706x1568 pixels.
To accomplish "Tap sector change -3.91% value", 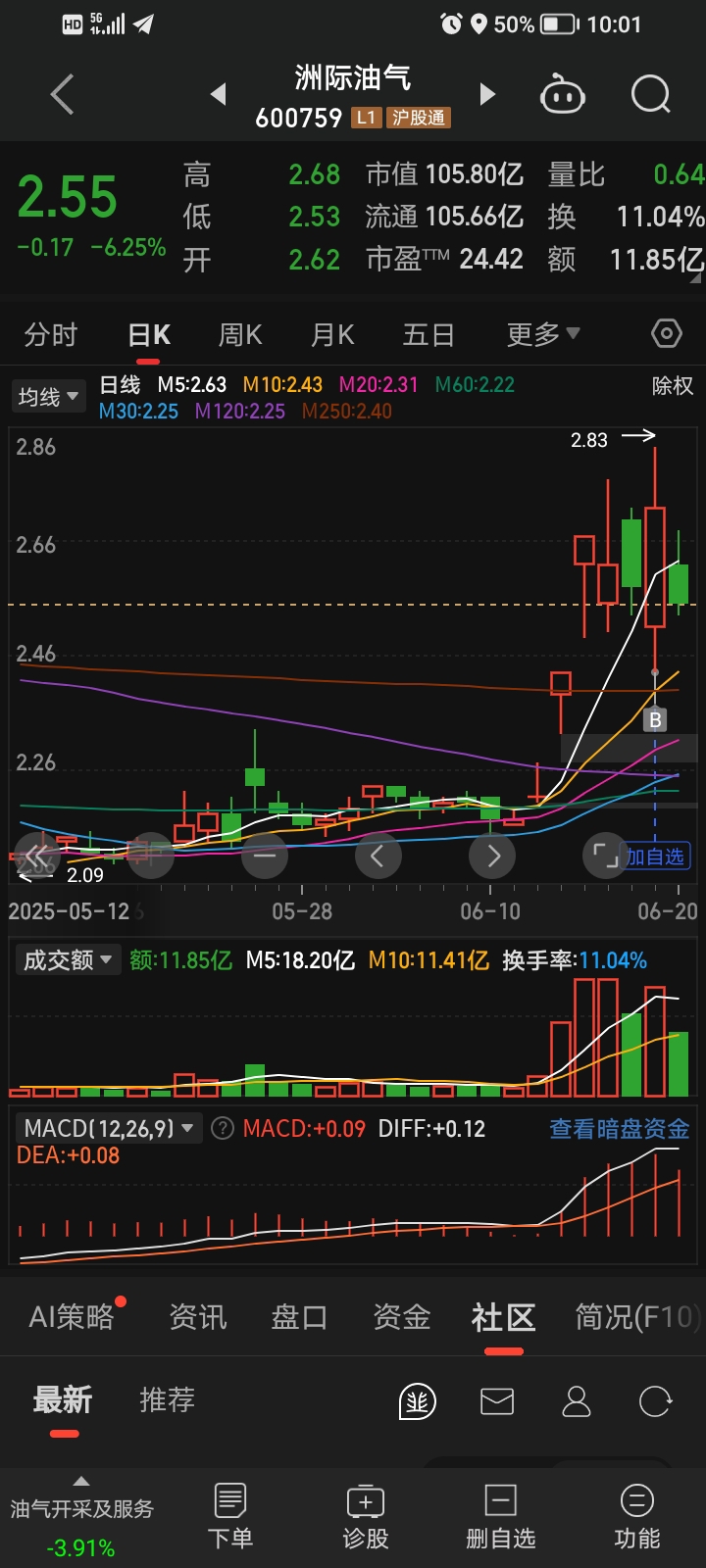I will 80,1548.
